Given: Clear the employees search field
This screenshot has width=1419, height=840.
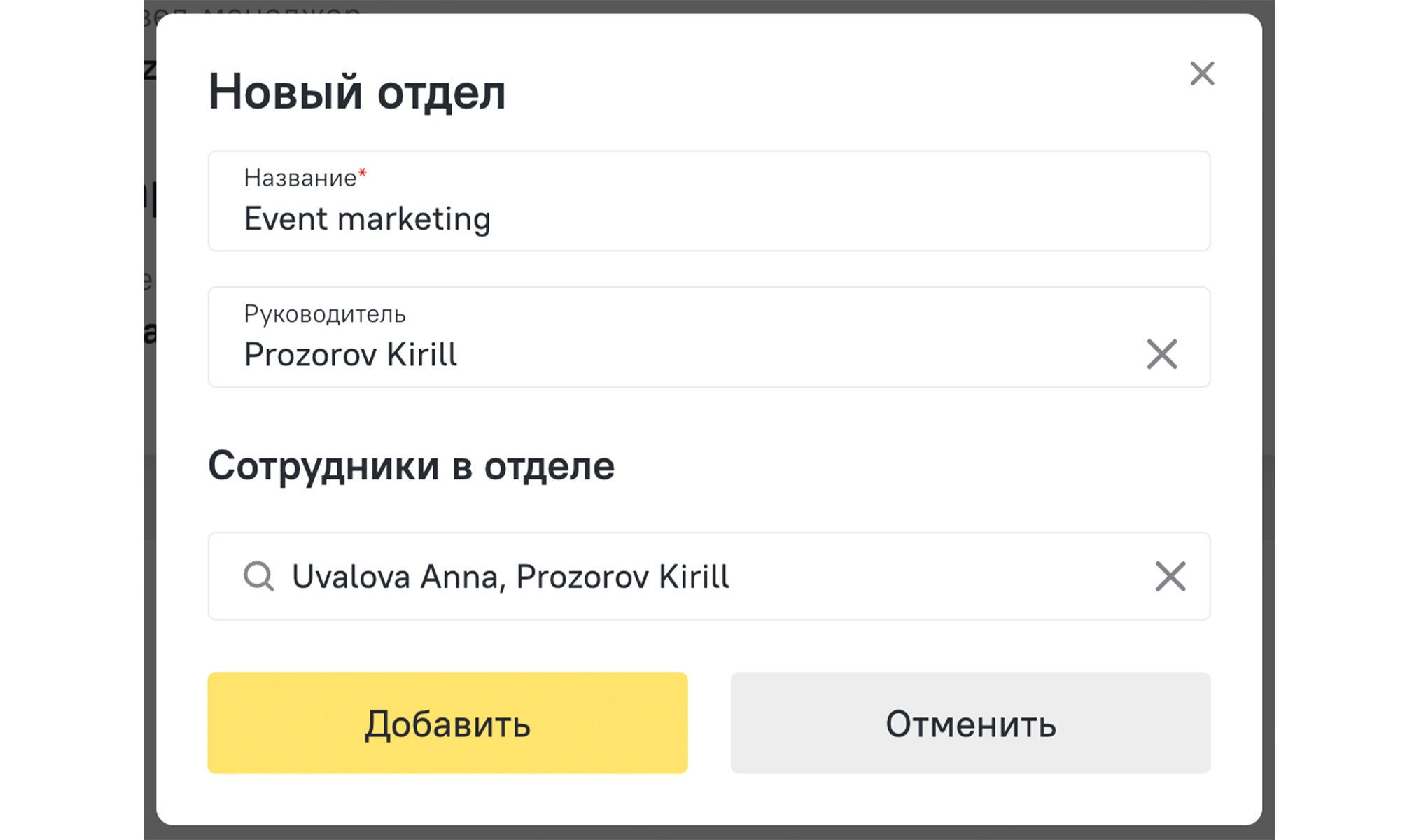Looking at the screenshot, I should (1170, 577).
